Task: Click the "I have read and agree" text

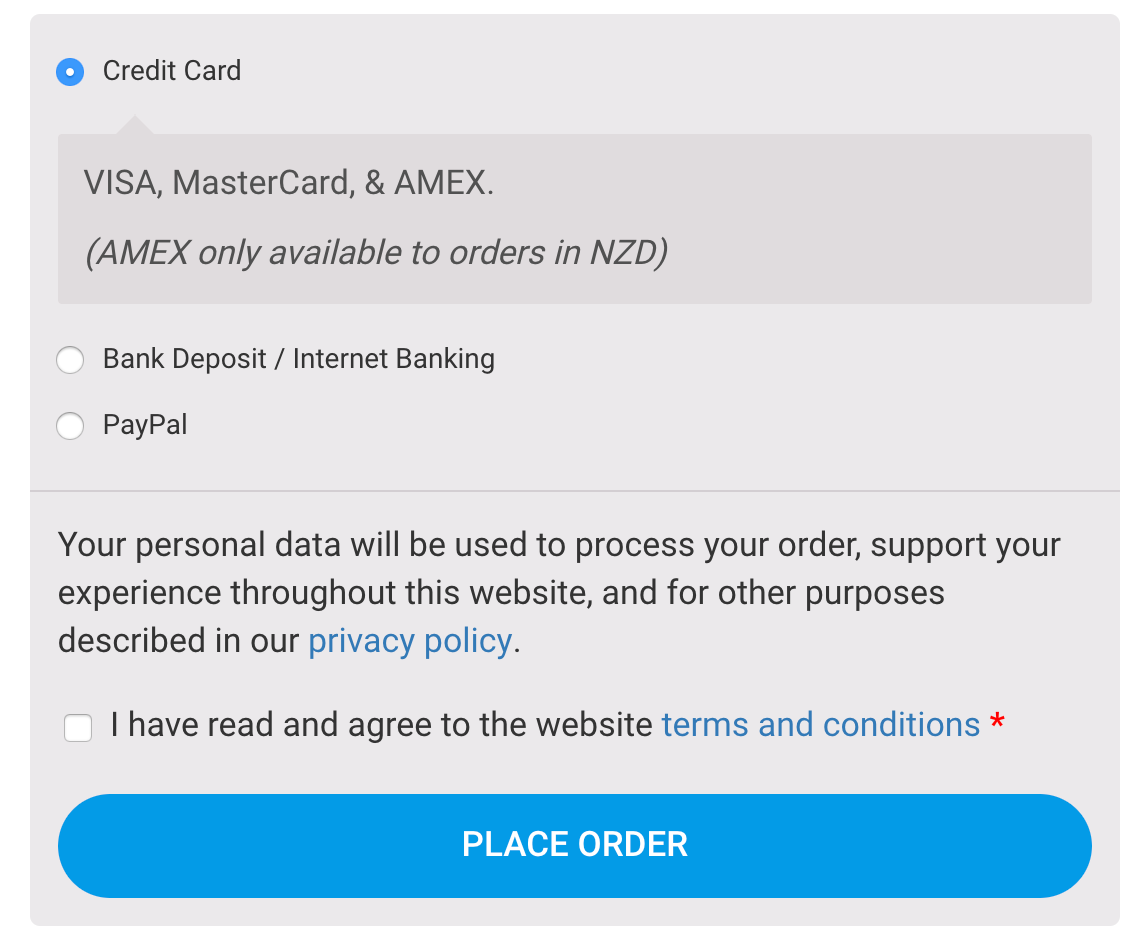Action: 380,725
